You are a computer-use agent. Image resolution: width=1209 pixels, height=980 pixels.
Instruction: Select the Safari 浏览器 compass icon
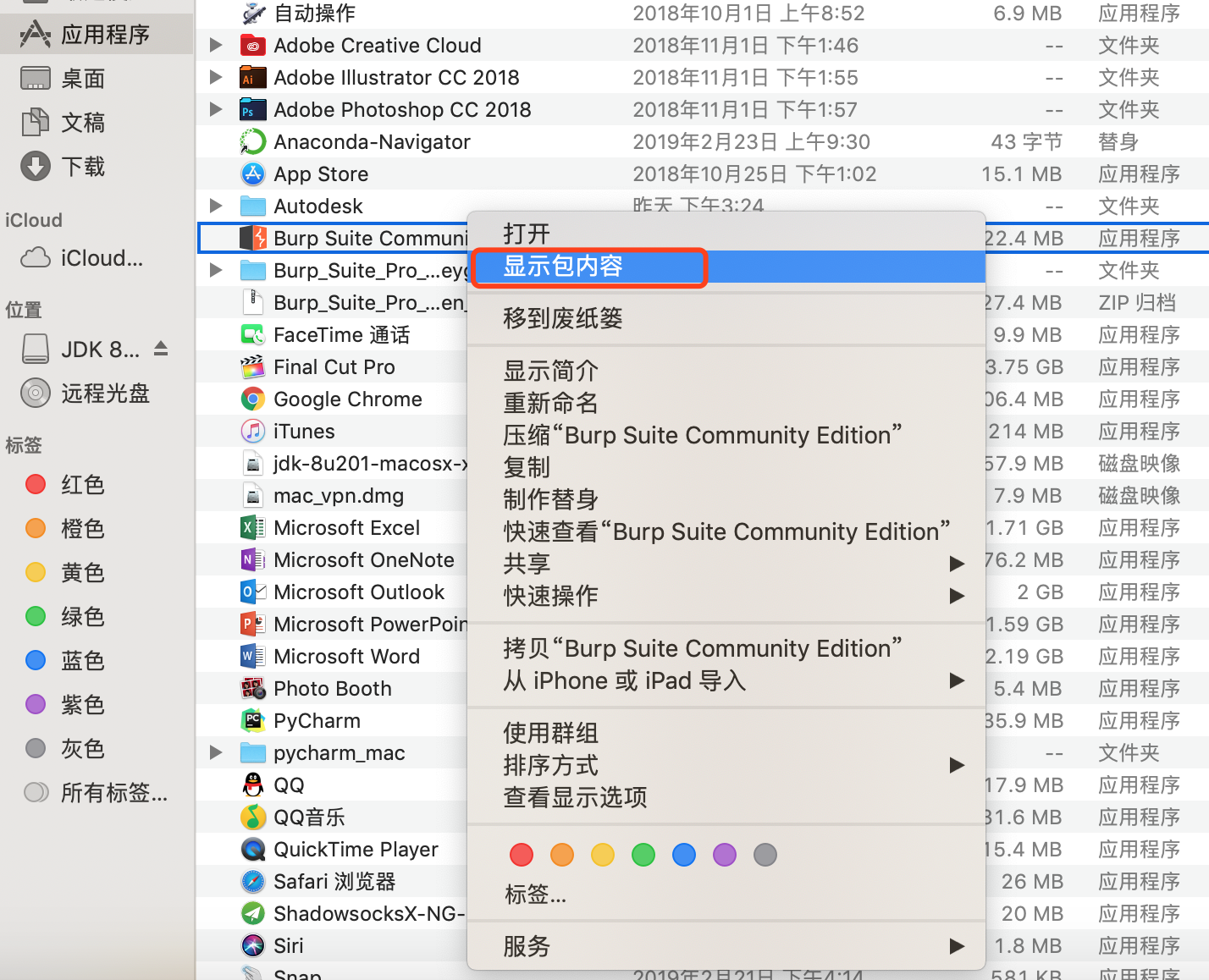point(252,881)
